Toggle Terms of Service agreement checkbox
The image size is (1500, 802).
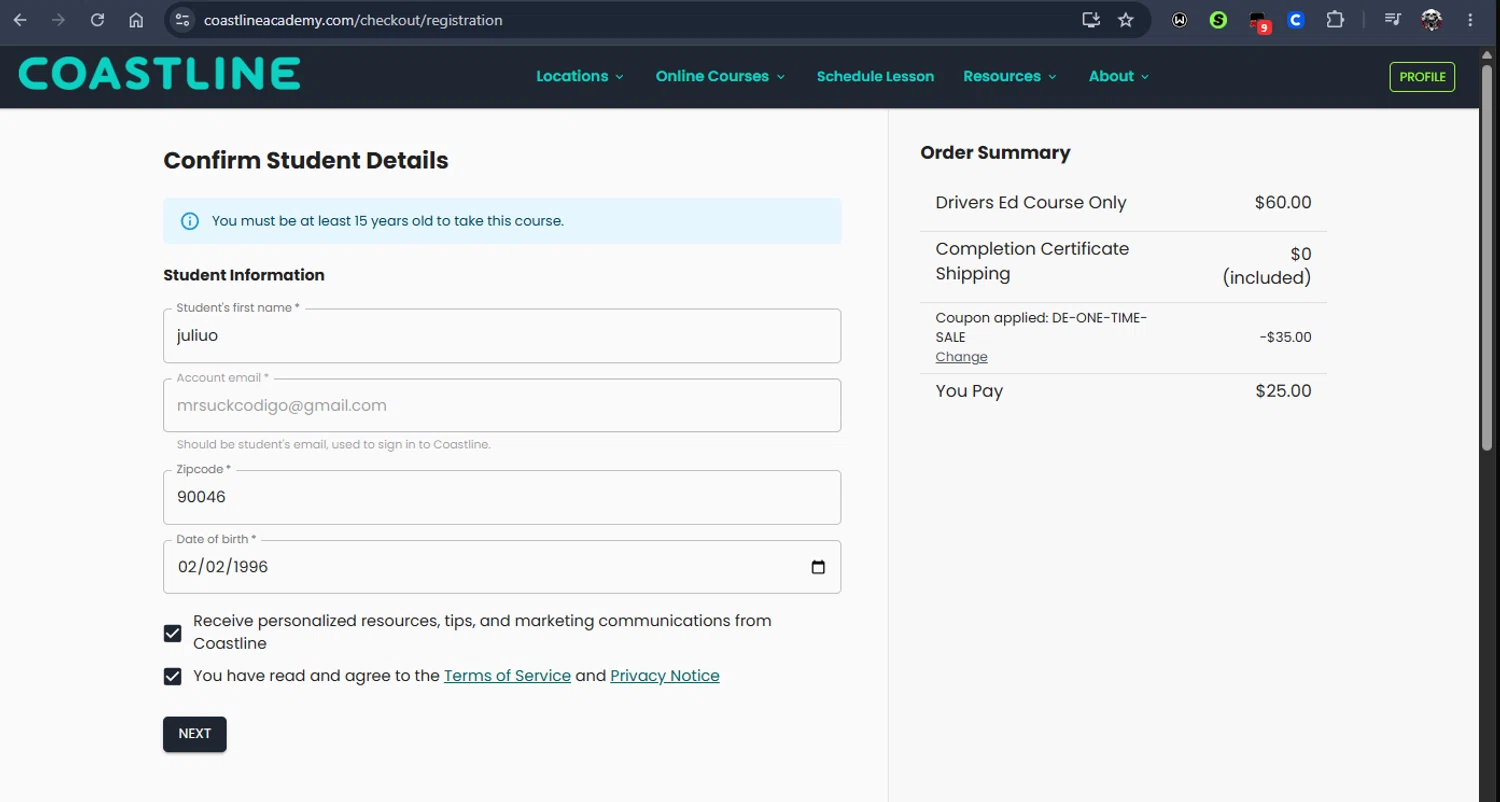[173, 676]
